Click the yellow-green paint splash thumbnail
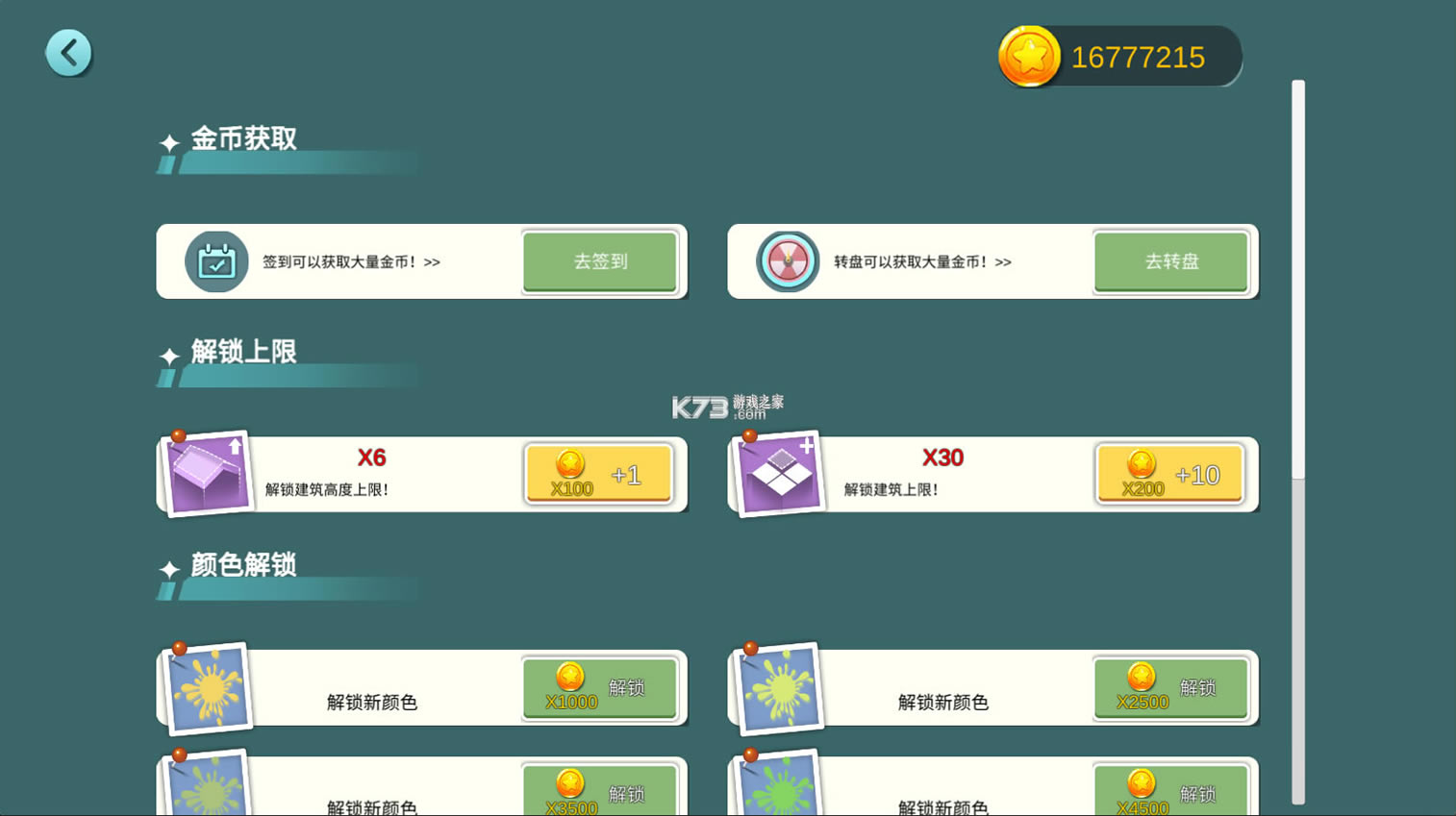The width and height of the screenshot is (1456, 816). (779, 688)
